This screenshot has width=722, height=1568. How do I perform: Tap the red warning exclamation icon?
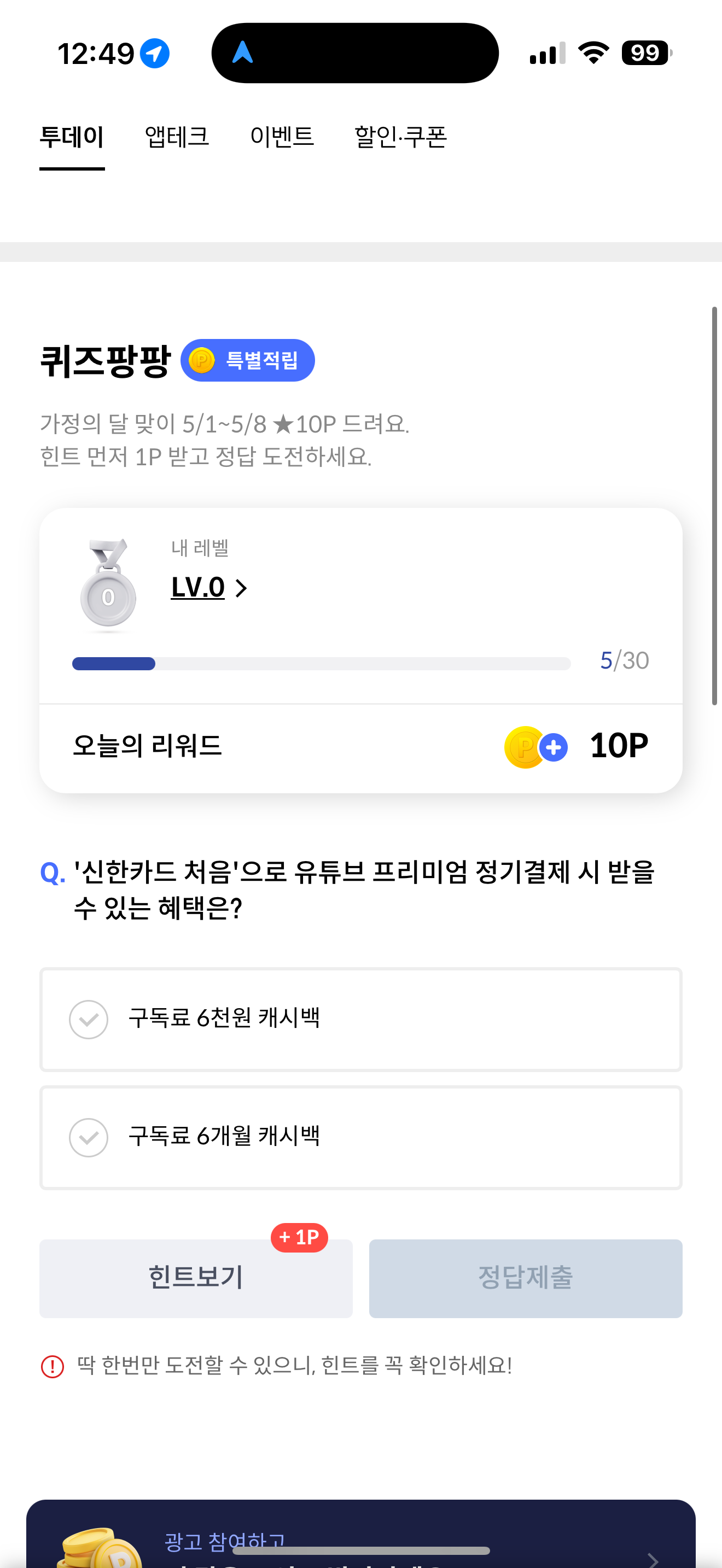click(53, 1366)
